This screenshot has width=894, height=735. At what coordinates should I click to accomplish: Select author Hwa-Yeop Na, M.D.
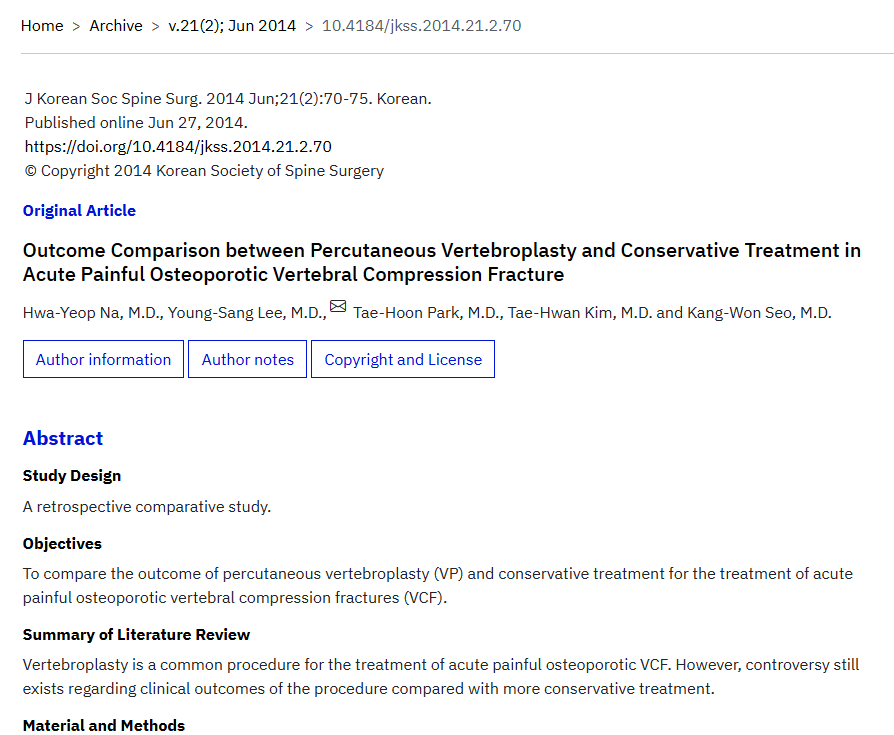click(x=91, y=313)
